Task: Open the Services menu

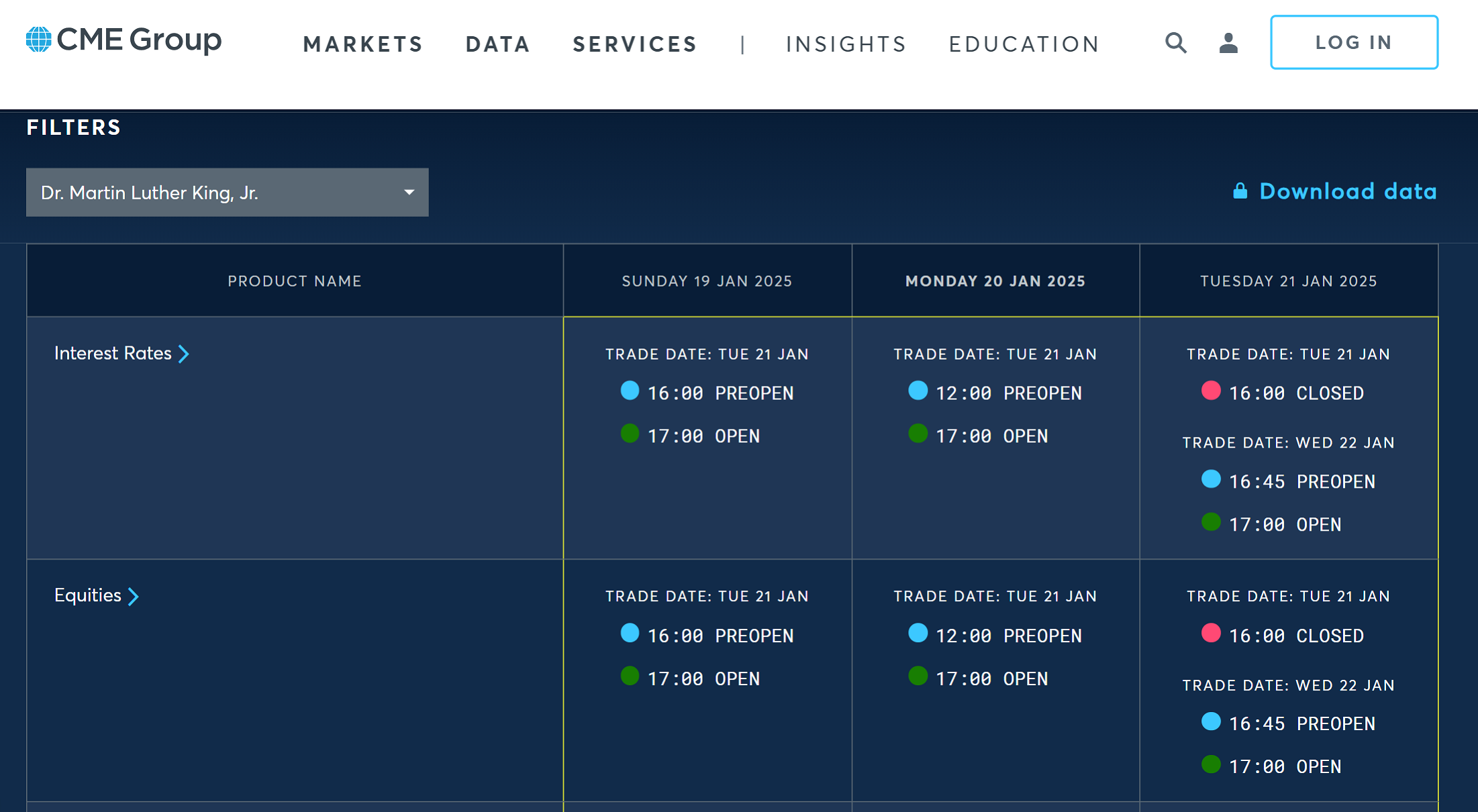Action: [x=635, y=44]
